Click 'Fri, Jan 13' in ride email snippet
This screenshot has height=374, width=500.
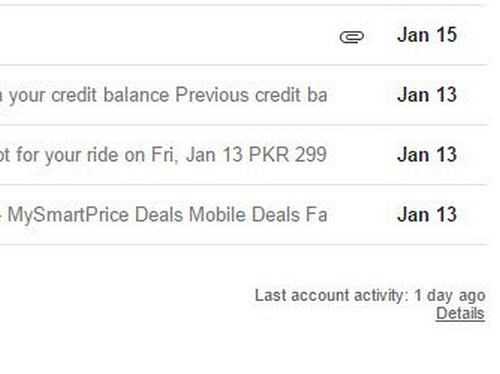point(197,155)
